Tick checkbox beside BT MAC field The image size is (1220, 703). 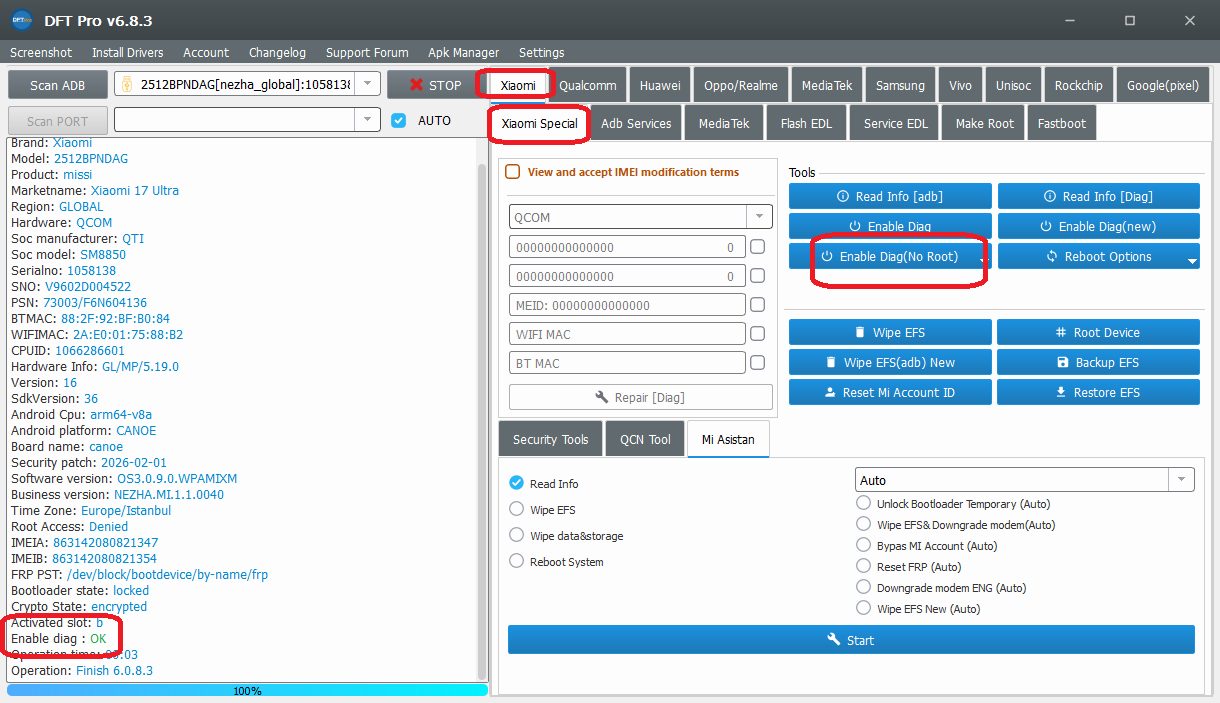coord(758,363)
